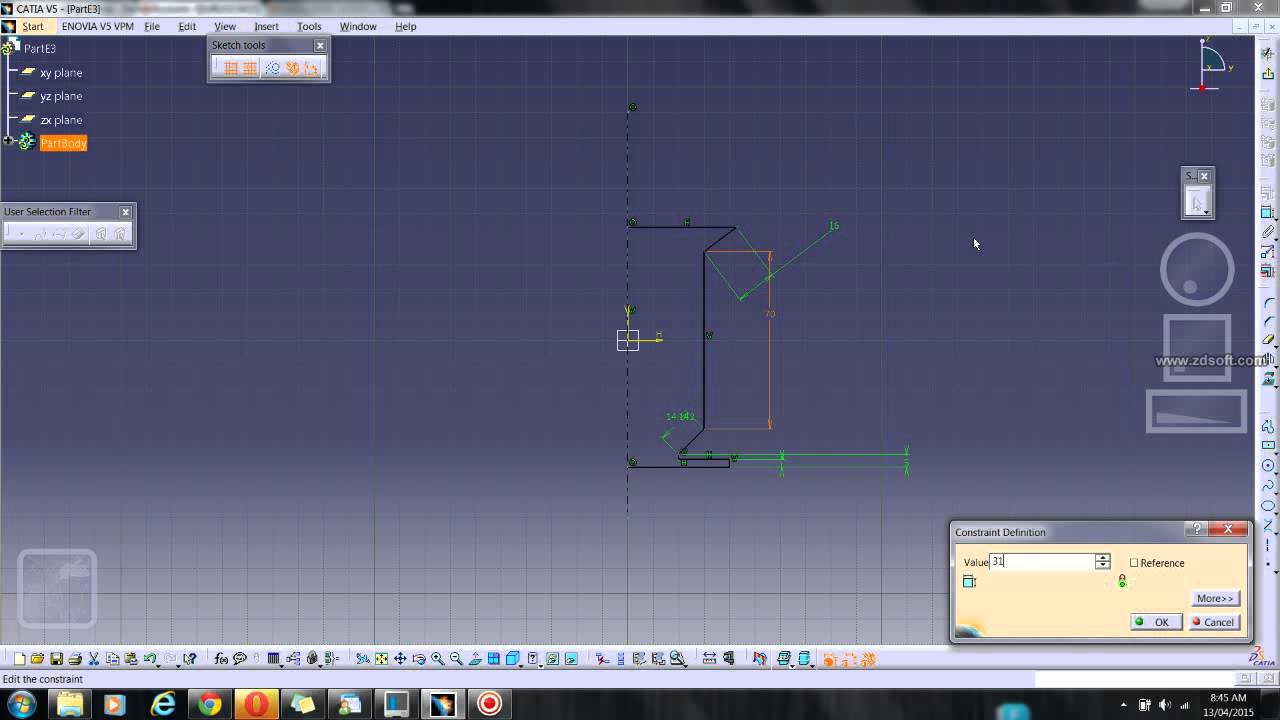The height and width of the screenshot is (720, 1280).
Task: Click the Fit All In icon
Action: click(381, 659)
